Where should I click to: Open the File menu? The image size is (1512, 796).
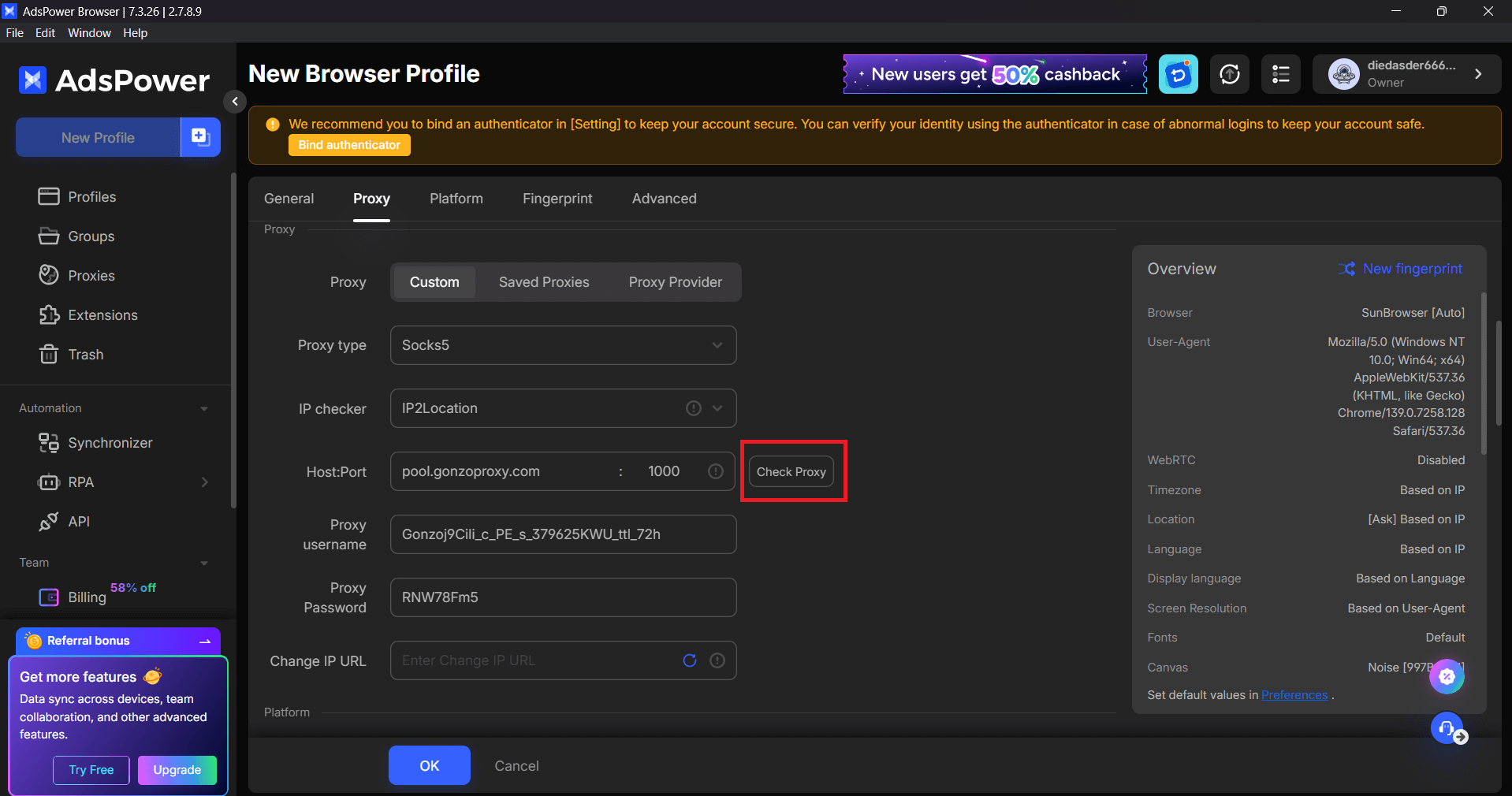(14, 32)
